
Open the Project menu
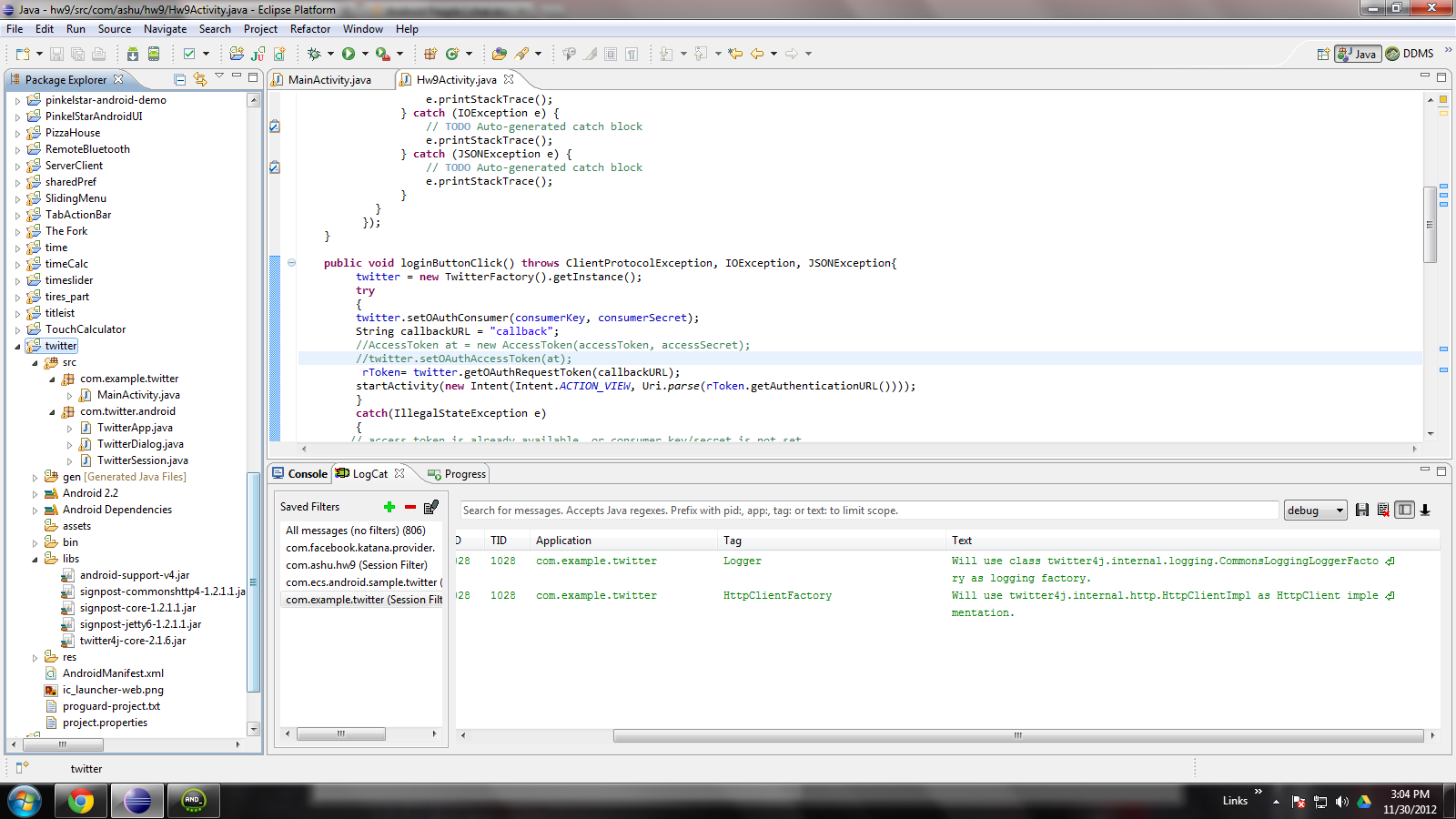pyautogui.click(x=260, y=29)
